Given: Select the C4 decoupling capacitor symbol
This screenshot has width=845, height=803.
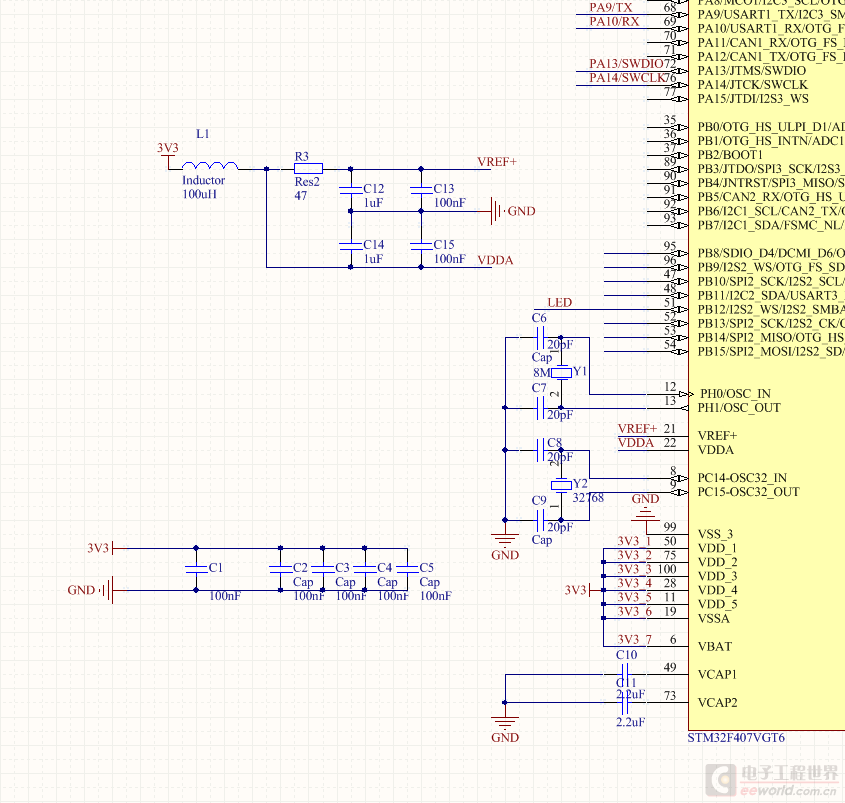Looking at the screenshot, I should click(365, 569).
